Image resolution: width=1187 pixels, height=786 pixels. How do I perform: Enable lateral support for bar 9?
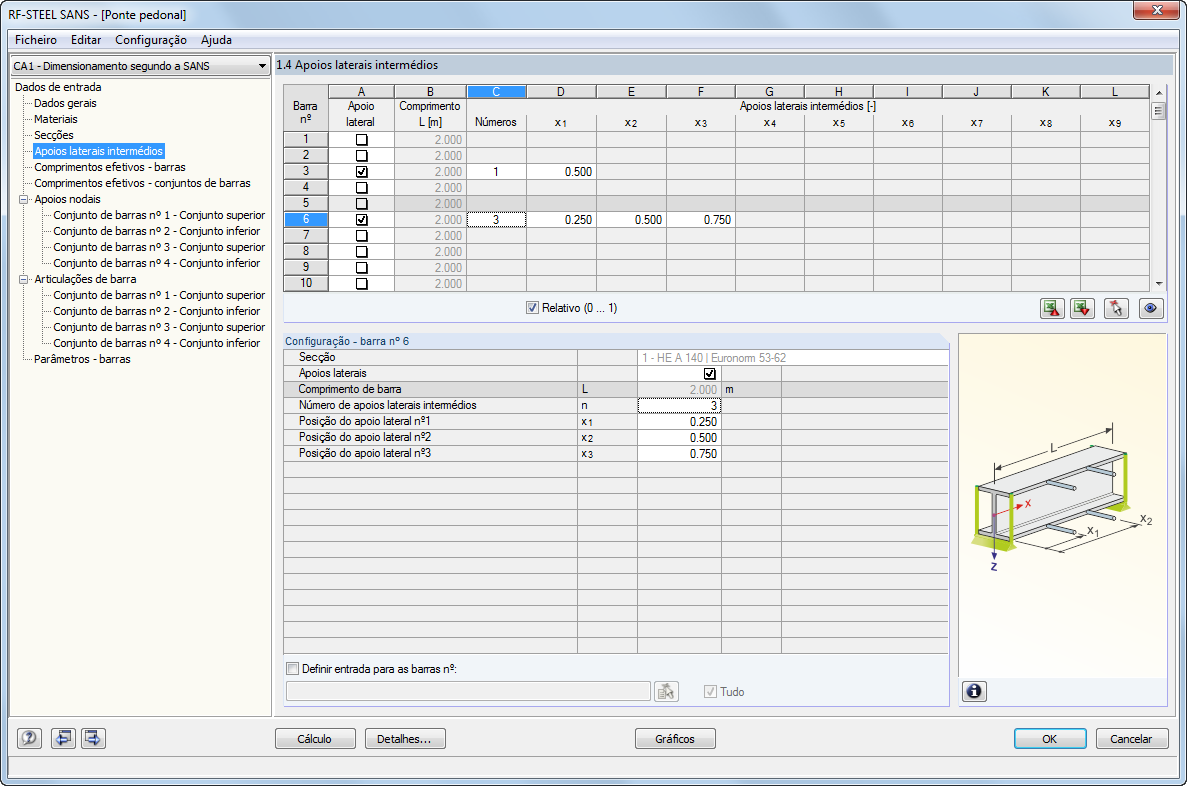(x=361, y=267)
